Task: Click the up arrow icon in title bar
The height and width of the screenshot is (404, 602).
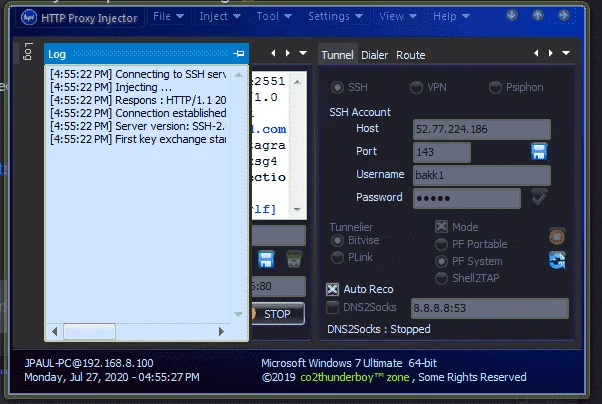Action: [538, 15]
